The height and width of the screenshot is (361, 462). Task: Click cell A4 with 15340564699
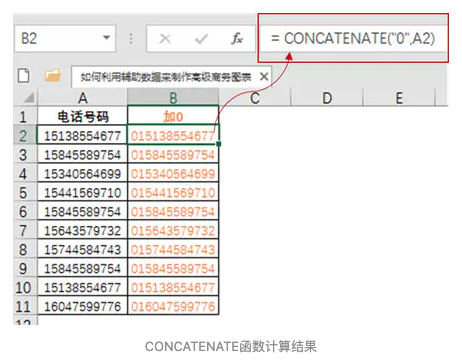[x=83, y=173]
